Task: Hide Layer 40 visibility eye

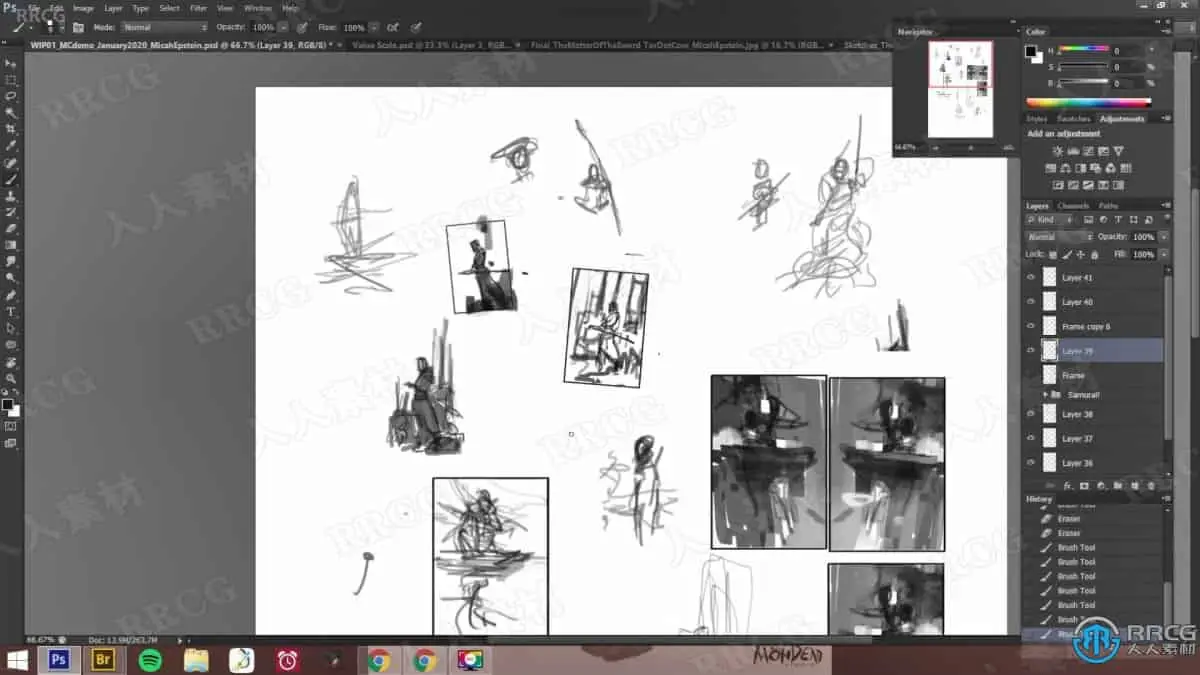Action: pyautogui.click(x=1032, y=301)
